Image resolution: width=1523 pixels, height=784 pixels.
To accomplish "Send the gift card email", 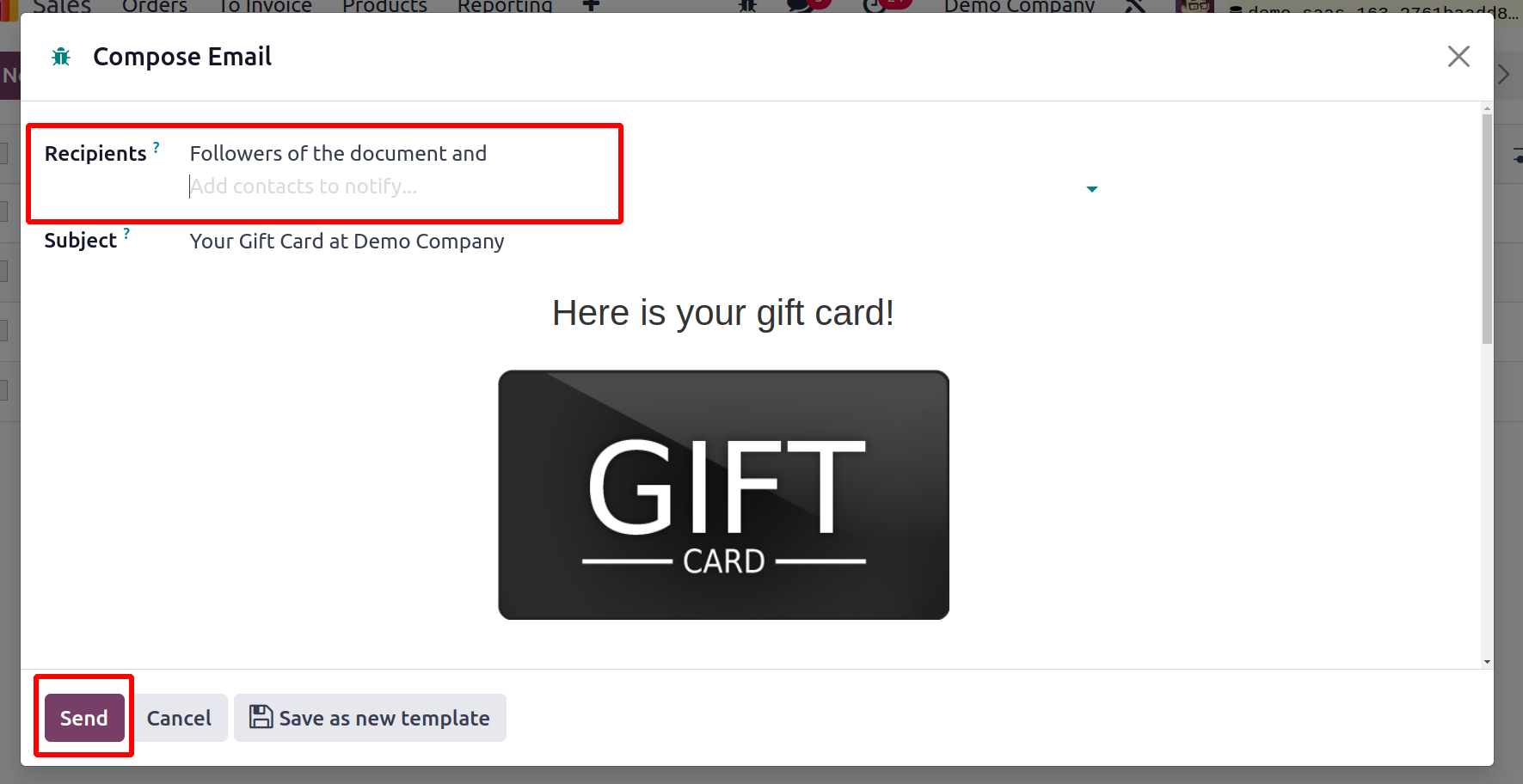I will click(84, 718).
